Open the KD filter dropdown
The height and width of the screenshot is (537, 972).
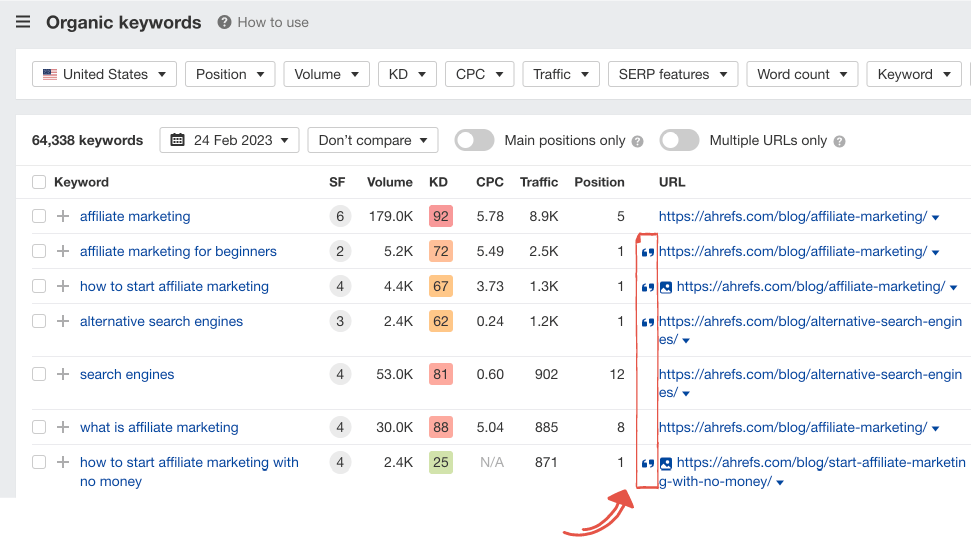(x=407, y=74)
